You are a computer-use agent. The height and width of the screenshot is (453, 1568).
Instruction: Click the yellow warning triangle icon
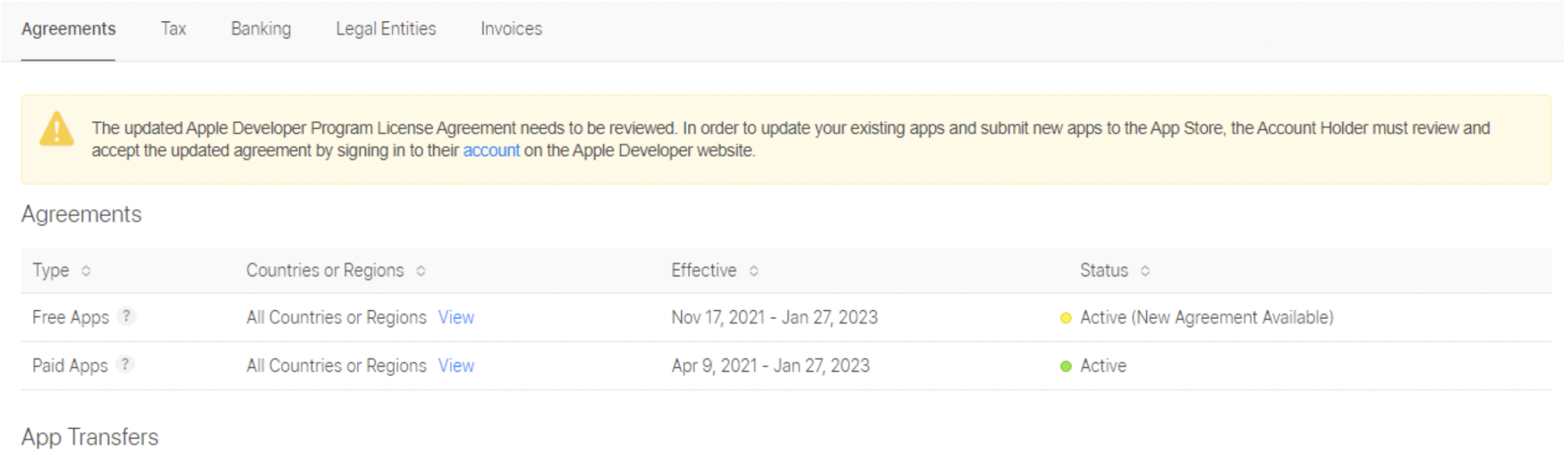pos(57,128)
